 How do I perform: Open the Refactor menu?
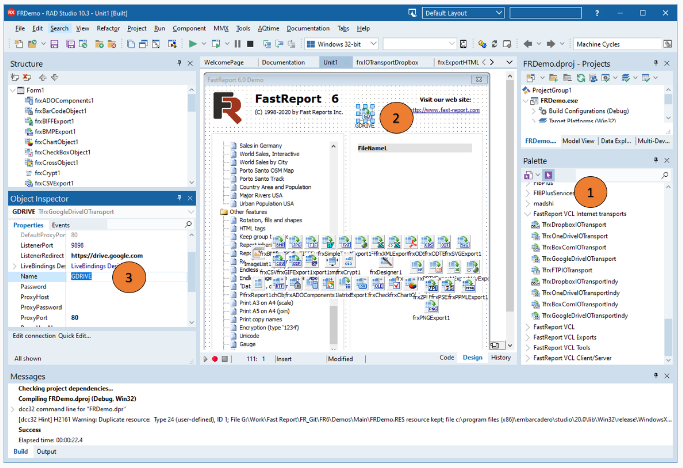coord(108,28)
